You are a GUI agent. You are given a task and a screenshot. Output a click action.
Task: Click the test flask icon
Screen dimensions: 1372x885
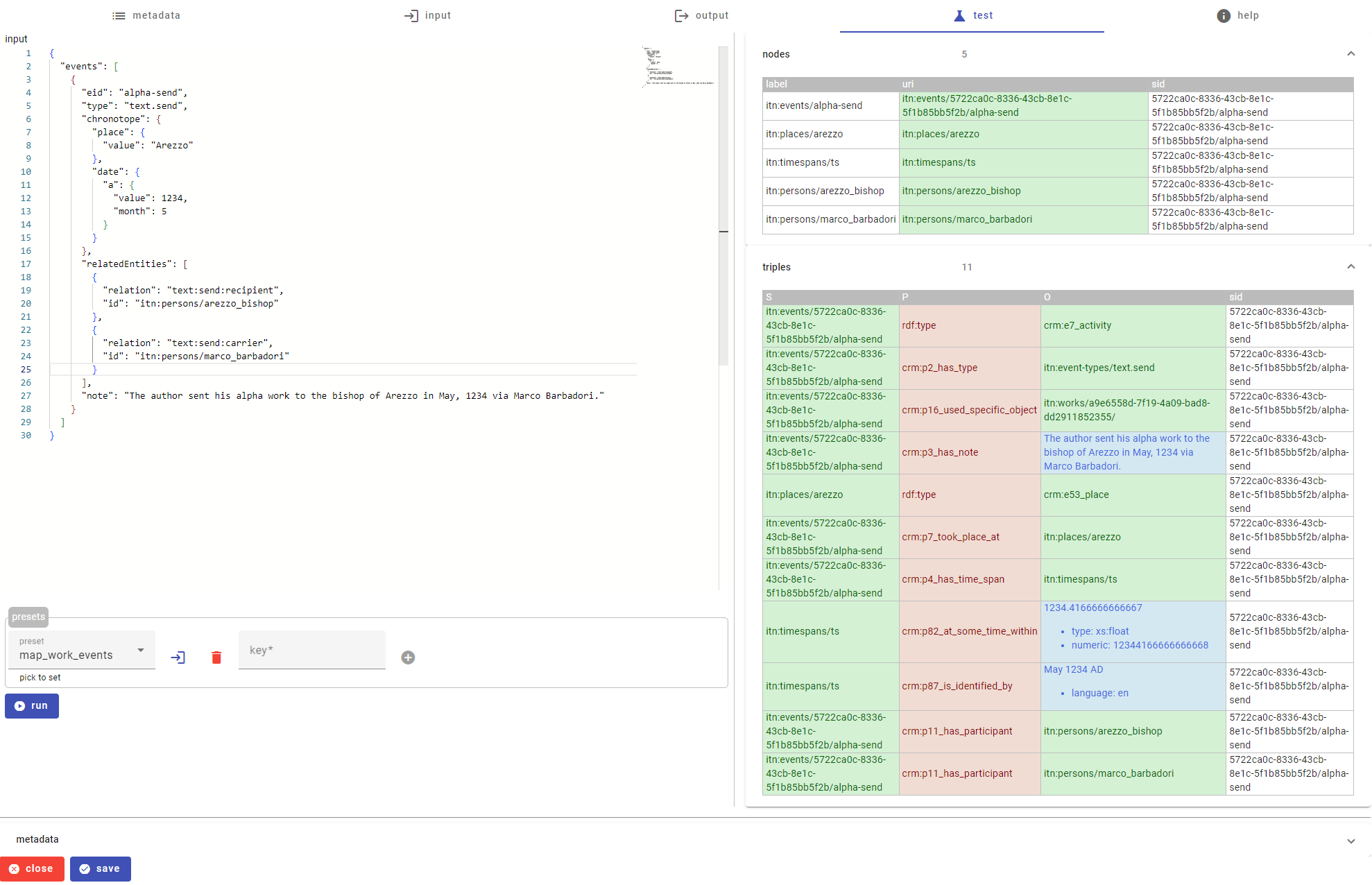tap(959, 15)
